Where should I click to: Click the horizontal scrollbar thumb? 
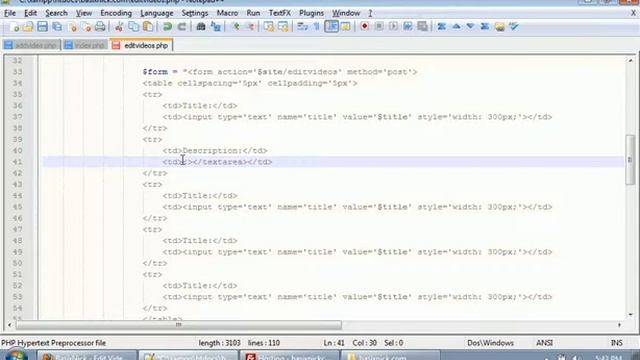pyautogui.click(x=178, y=325)
